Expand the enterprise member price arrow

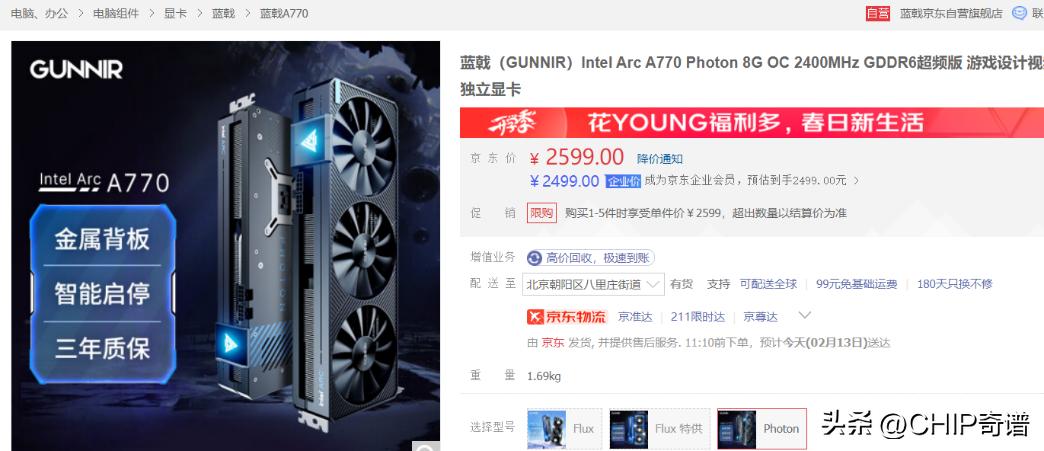(x=856, y=181)
